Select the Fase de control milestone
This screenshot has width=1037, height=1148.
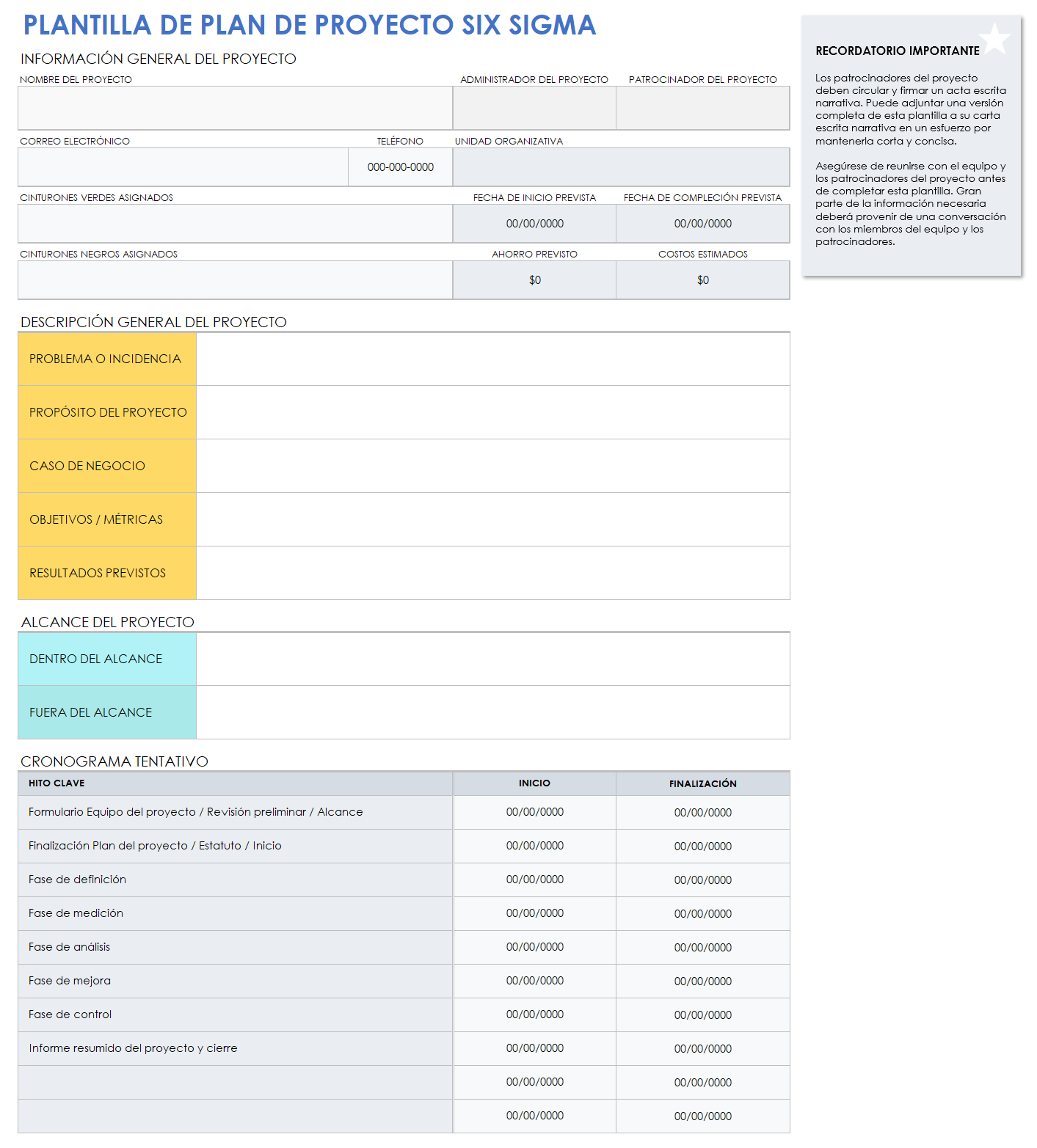235,1014
